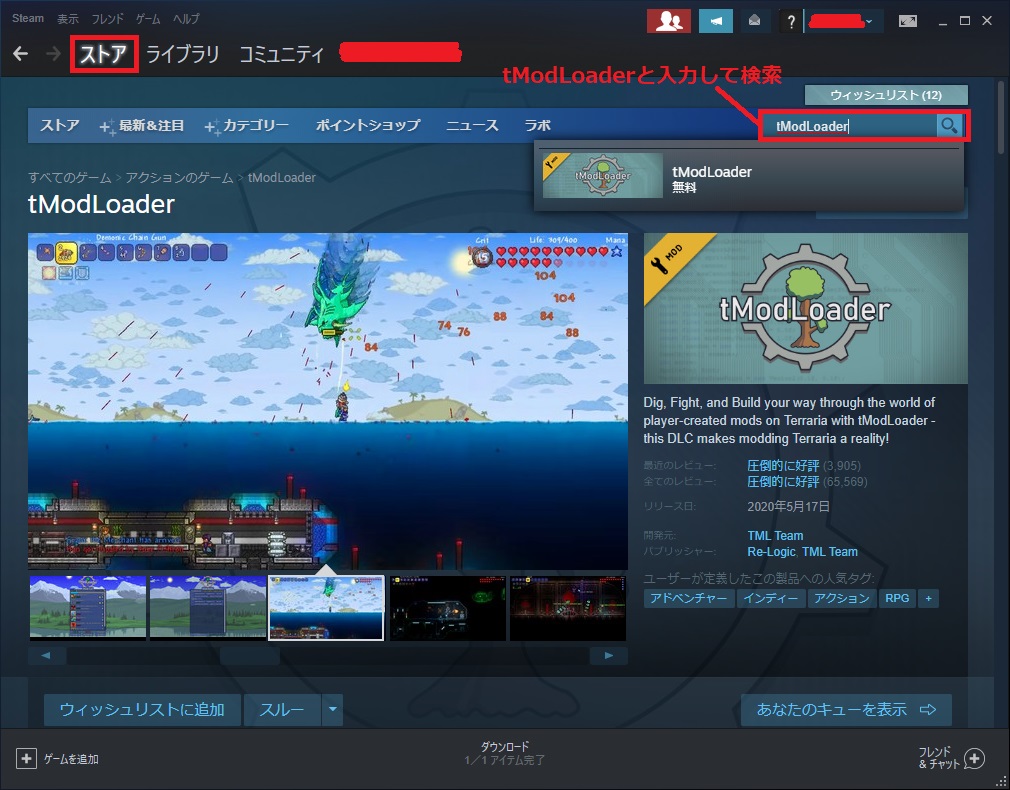Open the ダウンロード status at bottom
Screen dimensions: 1010x790
505,753
